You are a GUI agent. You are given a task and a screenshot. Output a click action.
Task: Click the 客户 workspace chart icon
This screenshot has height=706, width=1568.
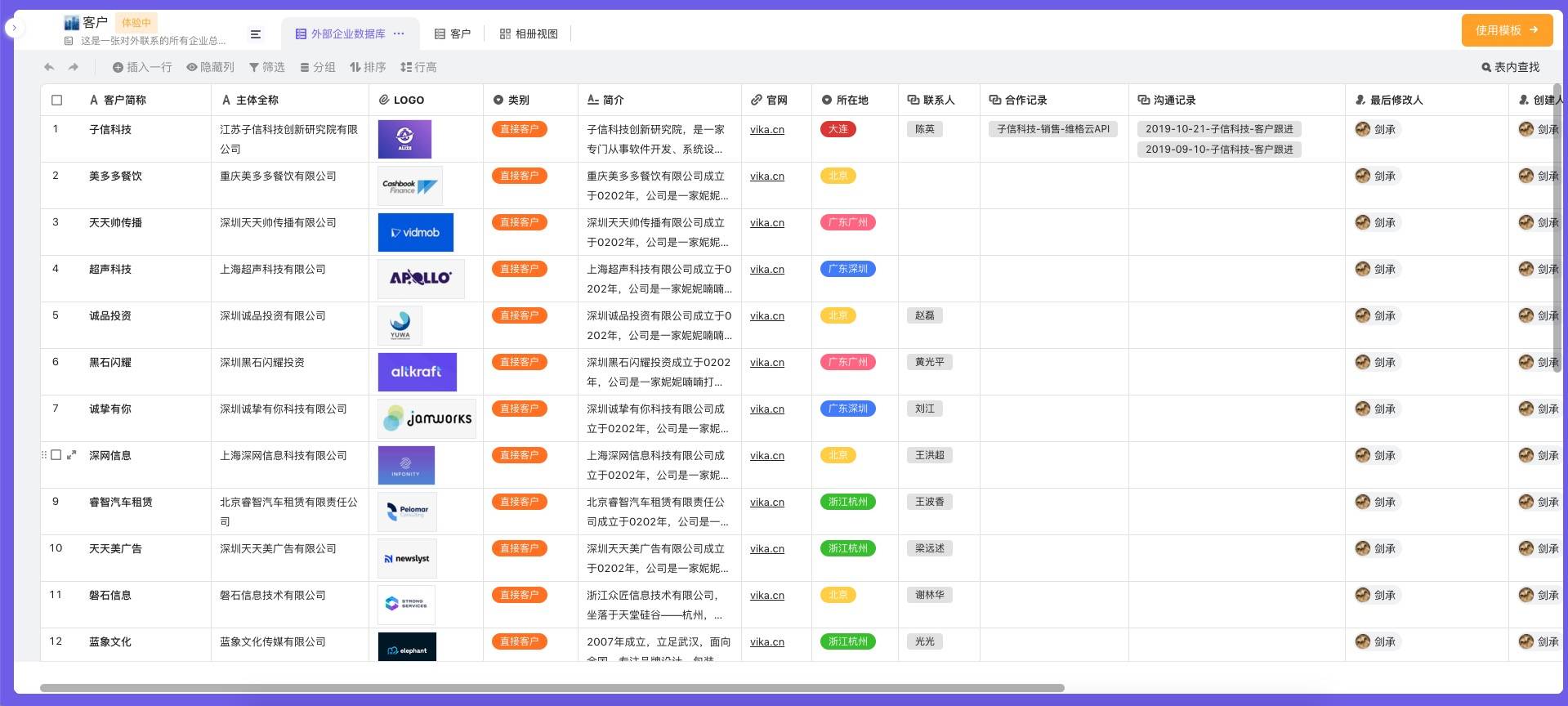pos(72,23)
